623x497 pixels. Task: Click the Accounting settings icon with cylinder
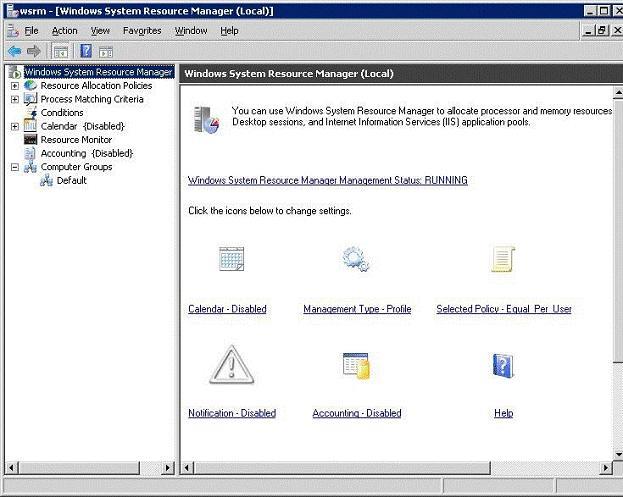tap(356, 365)
